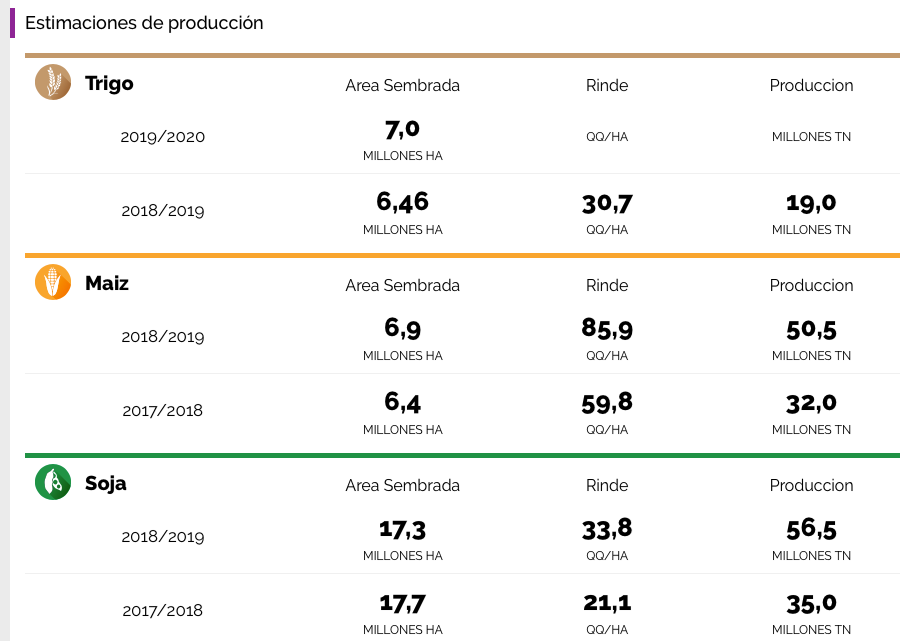Click the 85,9 Maiz yield value

[607, 329]
